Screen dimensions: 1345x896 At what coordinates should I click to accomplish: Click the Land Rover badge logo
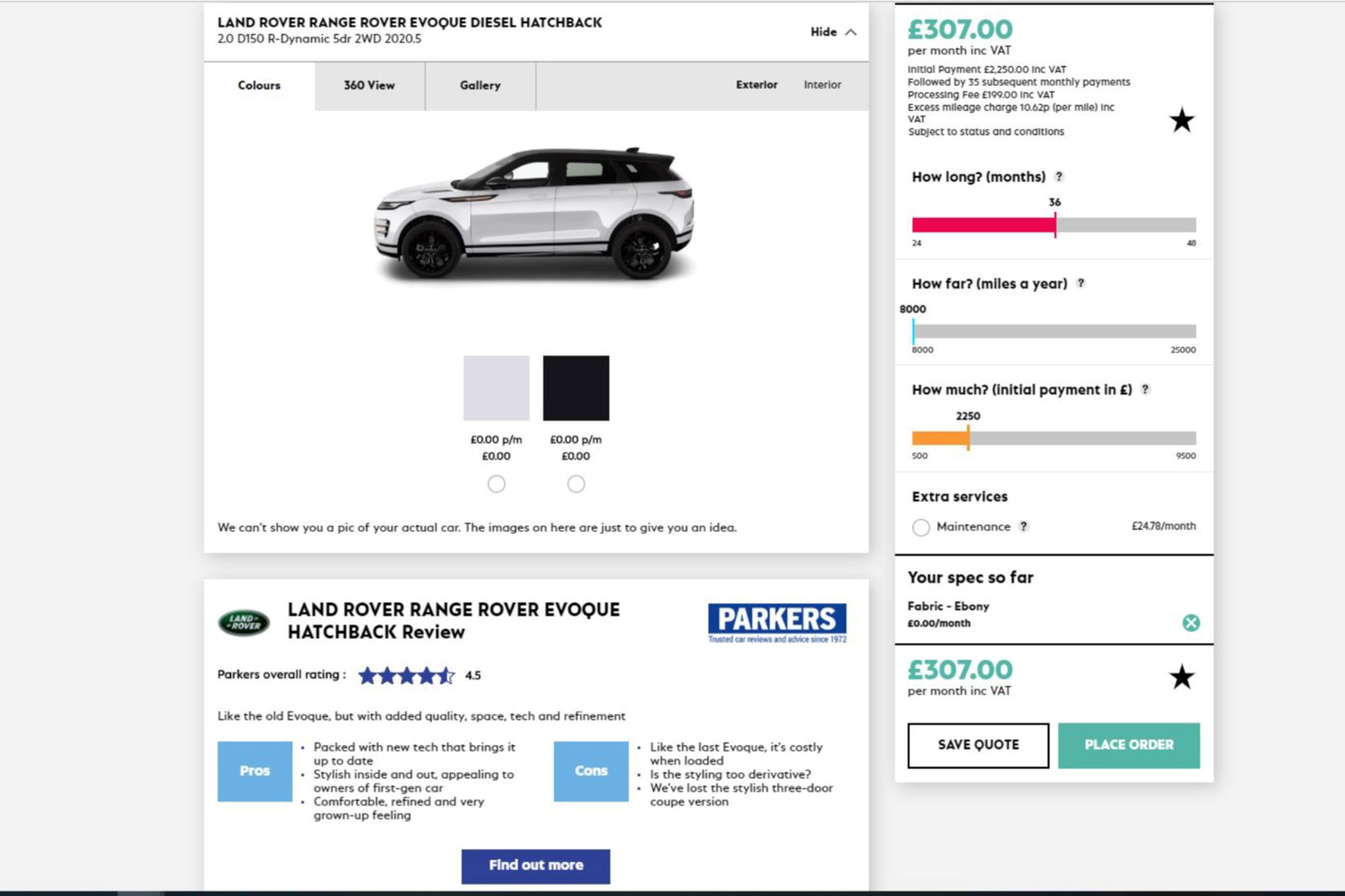pos(242,620)
